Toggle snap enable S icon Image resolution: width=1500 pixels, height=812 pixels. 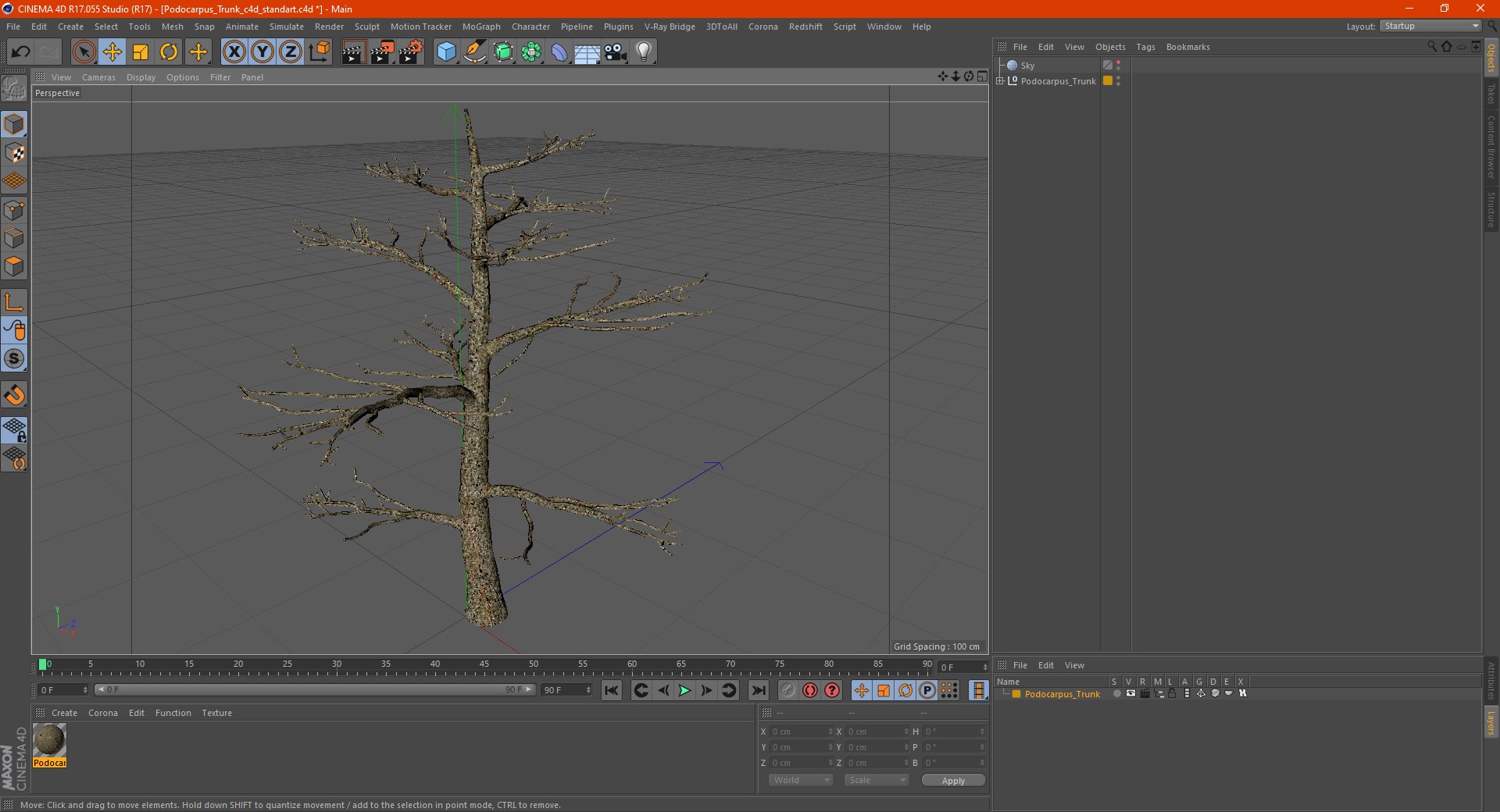(x=14, y=358)
